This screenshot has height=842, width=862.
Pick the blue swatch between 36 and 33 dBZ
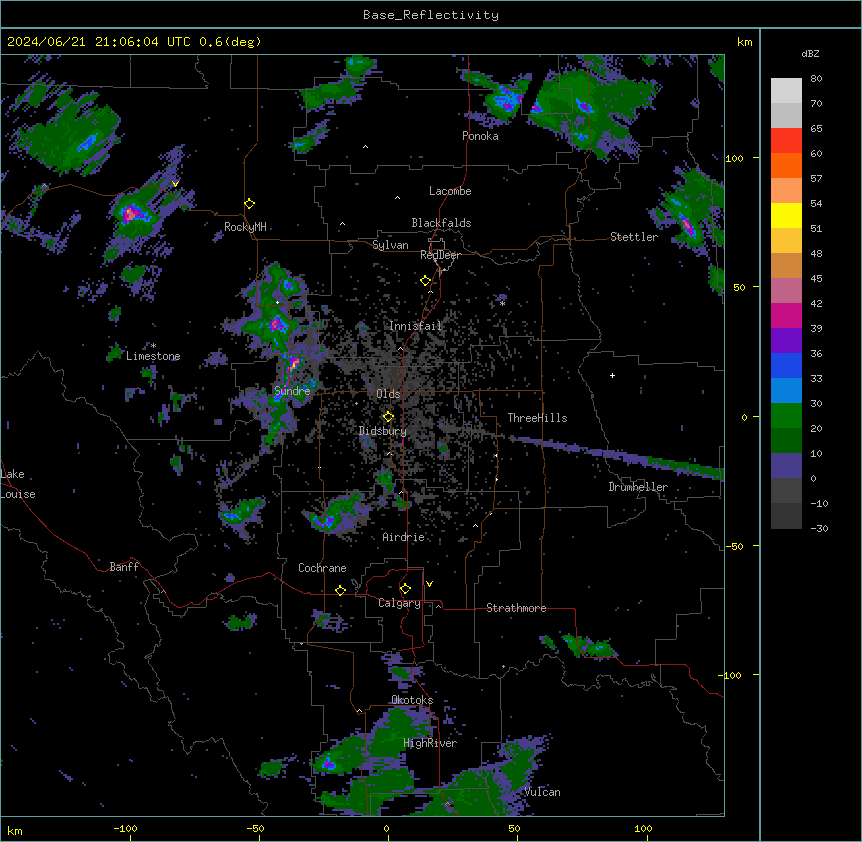786,365
